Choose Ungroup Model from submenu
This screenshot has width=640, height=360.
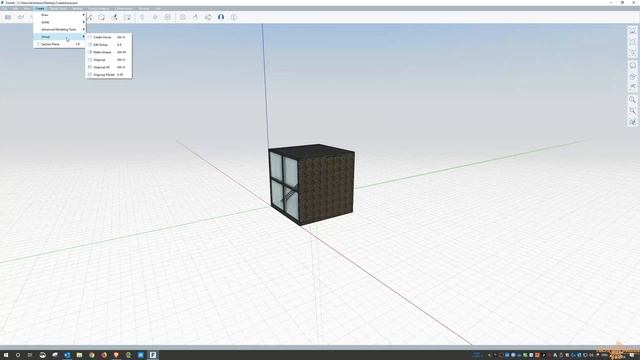[x=109, y=75]
